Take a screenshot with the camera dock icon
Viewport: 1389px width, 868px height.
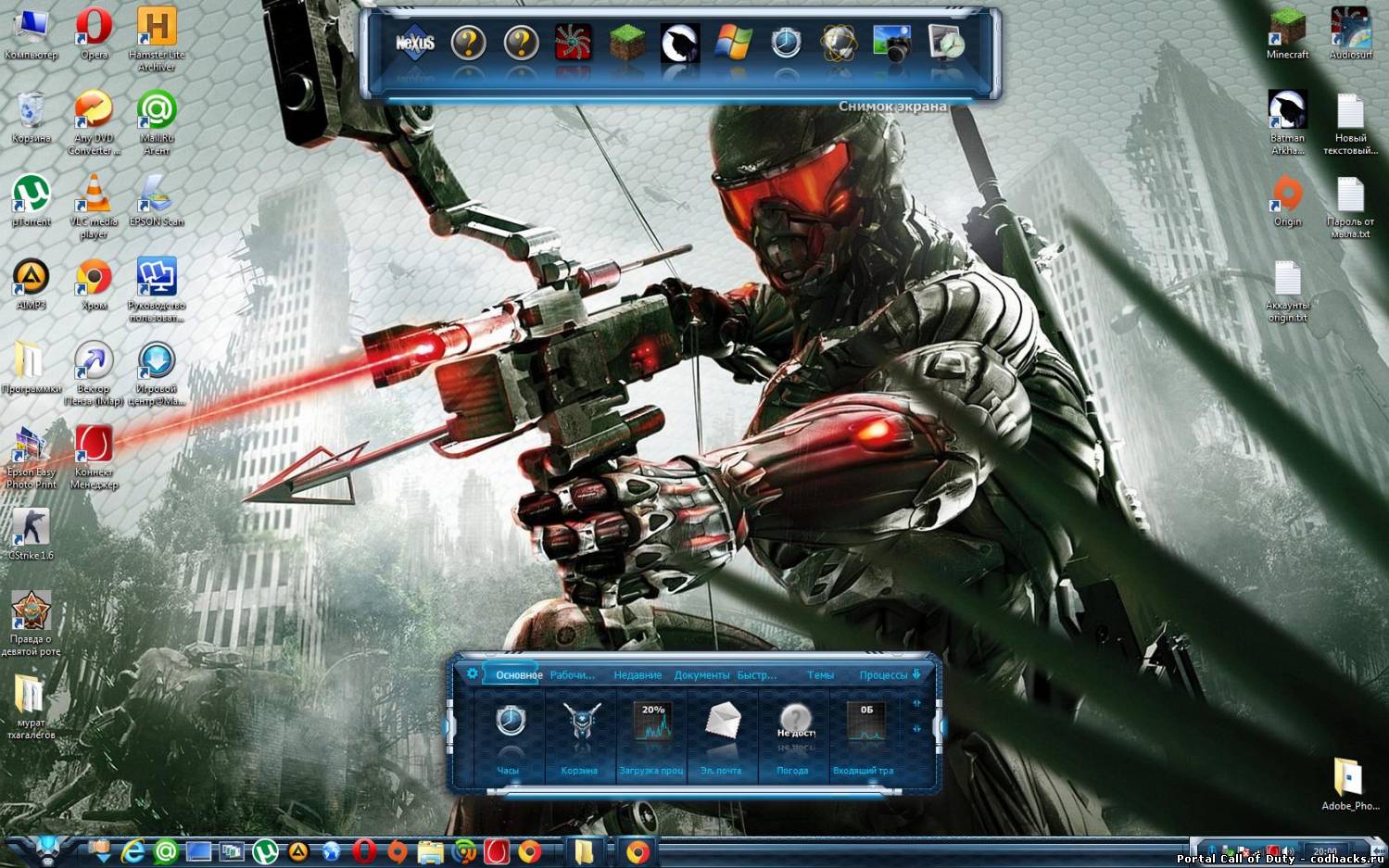(x=892, y=43)
